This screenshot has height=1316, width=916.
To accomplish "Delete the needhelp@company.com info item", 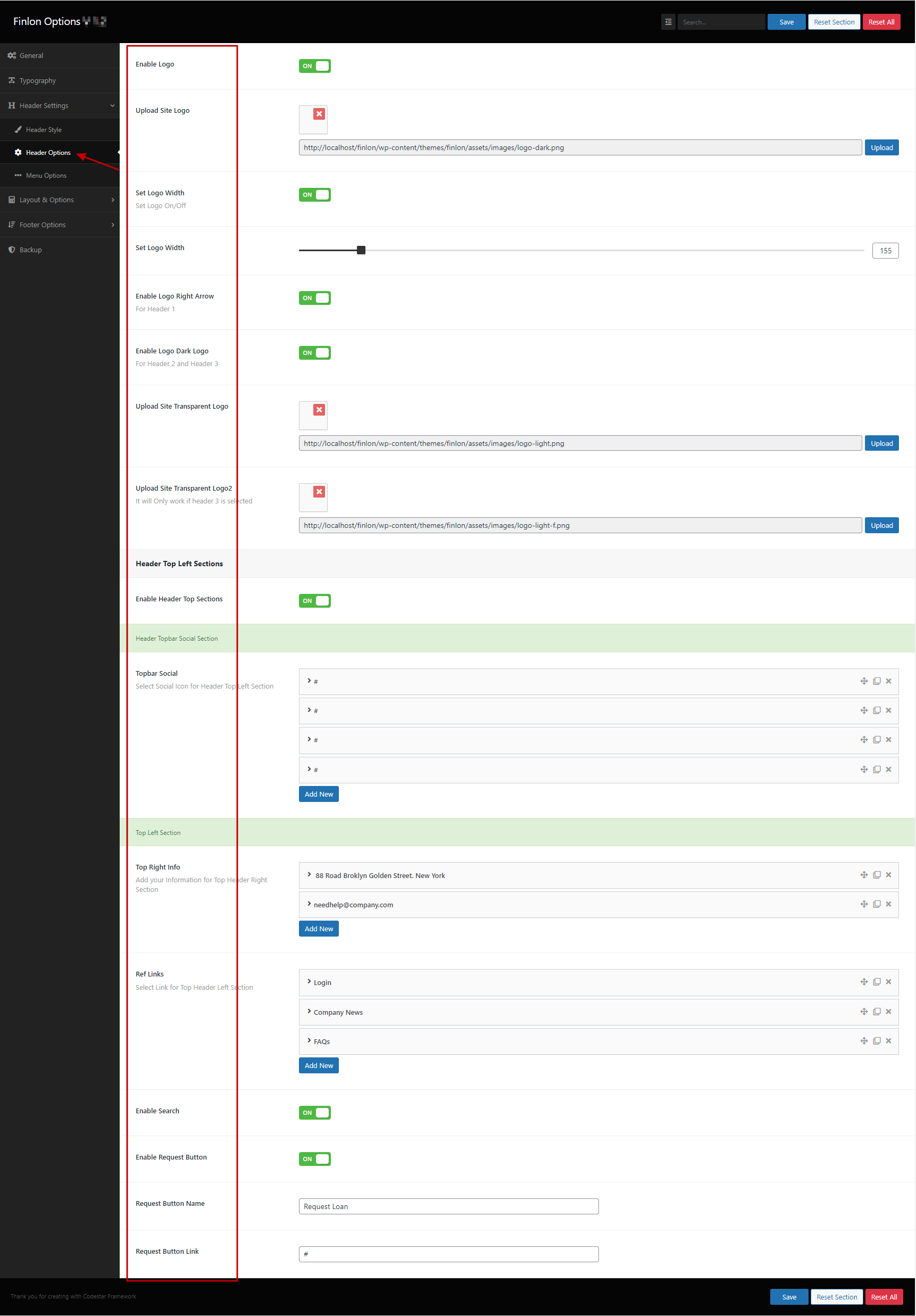I will [x=888, y=905].
